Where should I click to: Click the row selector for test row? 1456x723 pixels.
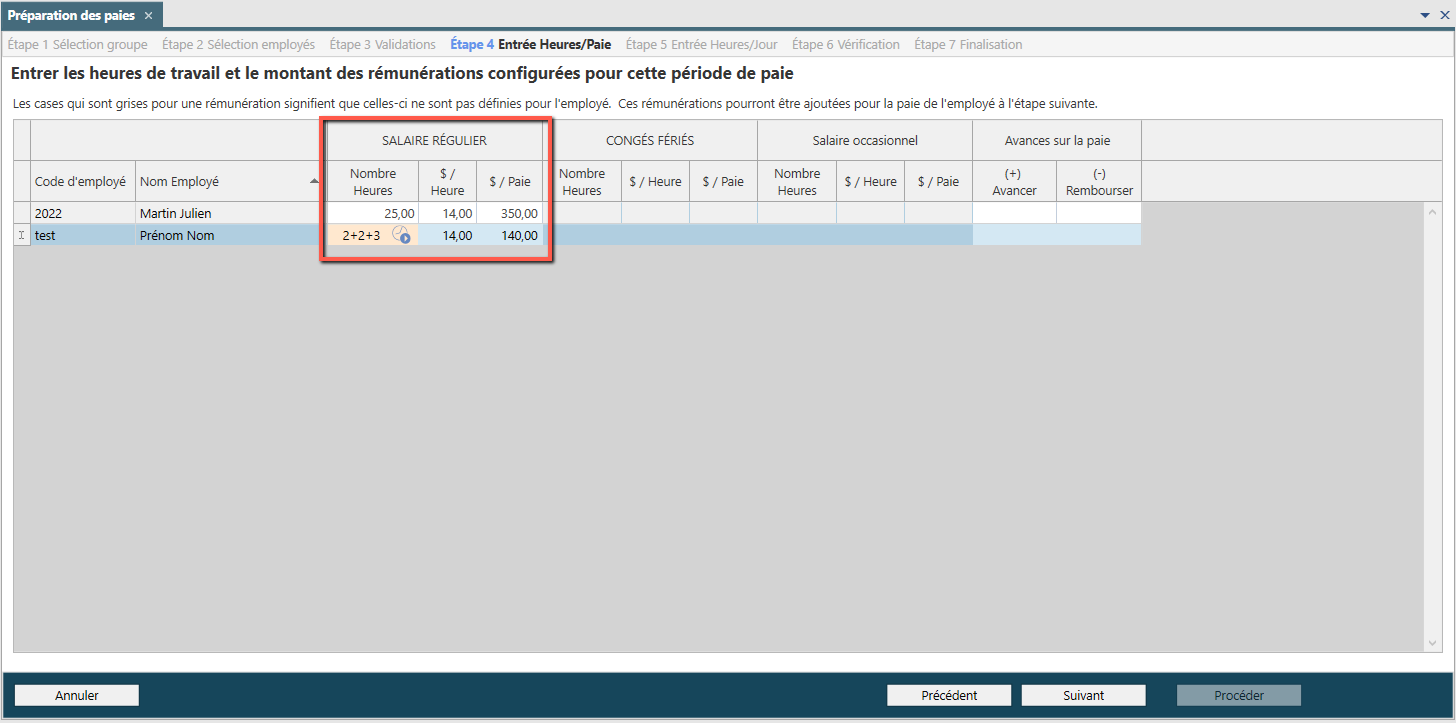point(22,236)
